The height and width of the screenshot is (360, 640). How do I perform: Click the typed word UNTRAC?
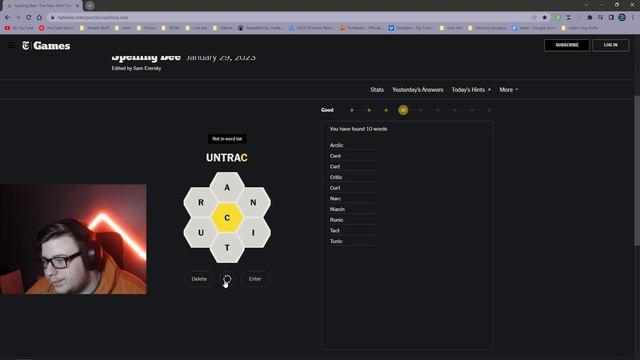pyautogui.click(x=227, y=158)
